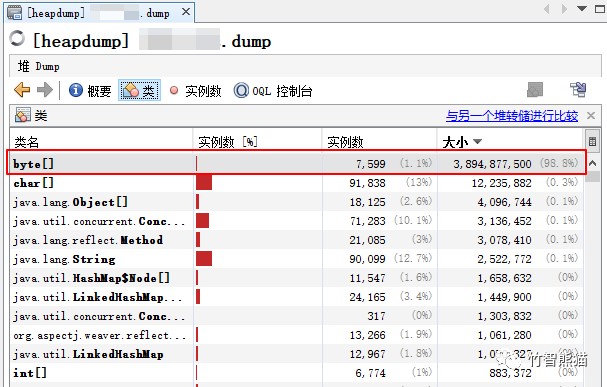Sort by the 大小 column descending arrow
This screenshot has width=607, height=387.
(x=477, y=141)
